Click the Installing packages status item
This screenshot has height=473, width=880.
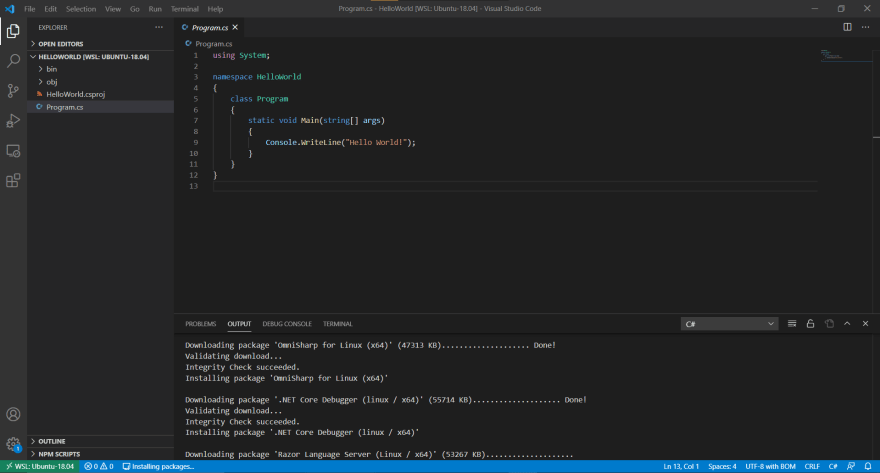[158, 466]
